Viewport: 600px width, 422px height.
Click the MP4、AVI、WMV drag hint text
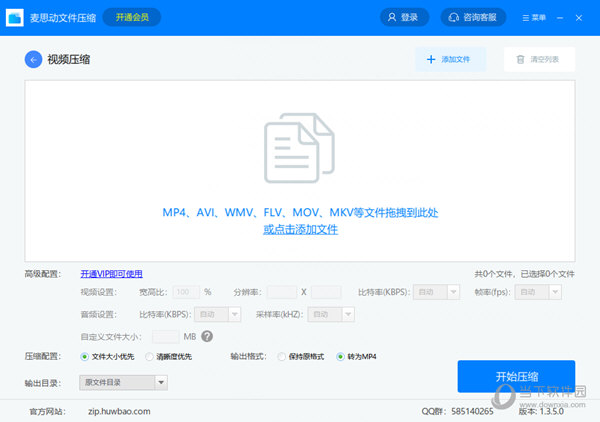tap(300, 212)
